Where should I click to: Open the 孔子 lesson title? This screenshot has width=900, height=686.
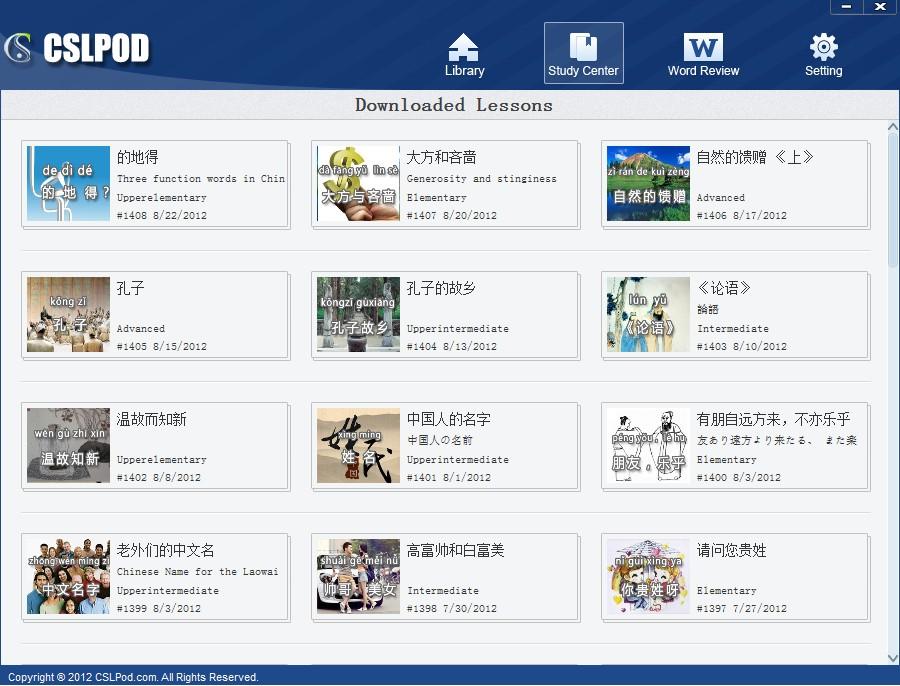(x=131, y=288)
